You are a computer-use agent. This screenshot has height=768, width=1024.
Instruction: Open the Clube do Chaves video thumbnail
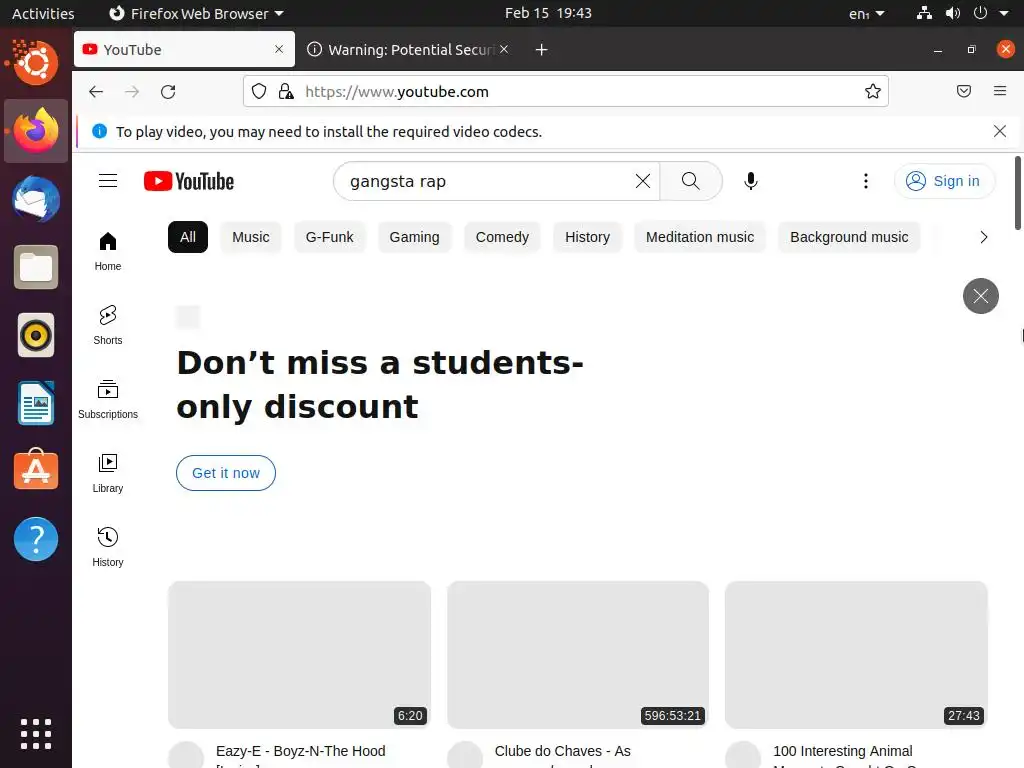pos(578,654)
